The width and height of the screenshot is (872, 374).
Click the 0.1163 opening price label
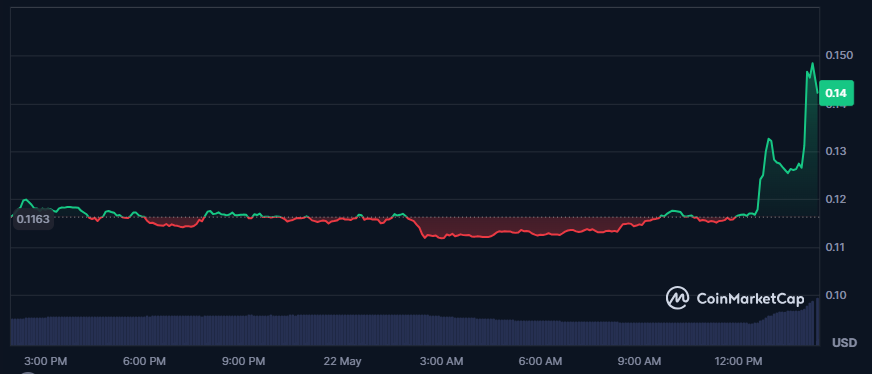point(33,219)
